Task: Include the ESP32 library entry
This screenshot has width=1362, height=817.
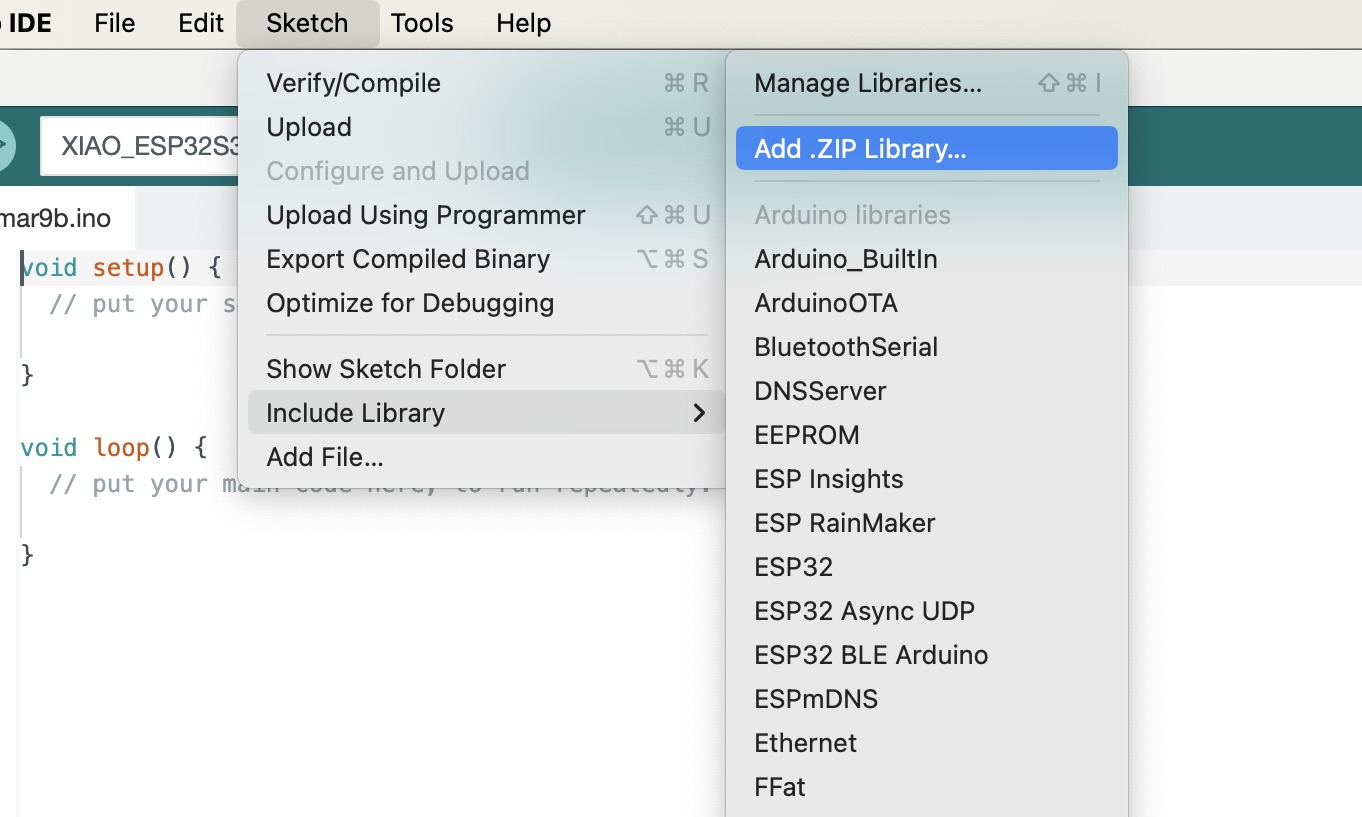Action: pyautogui.click(x=927, y=567)
